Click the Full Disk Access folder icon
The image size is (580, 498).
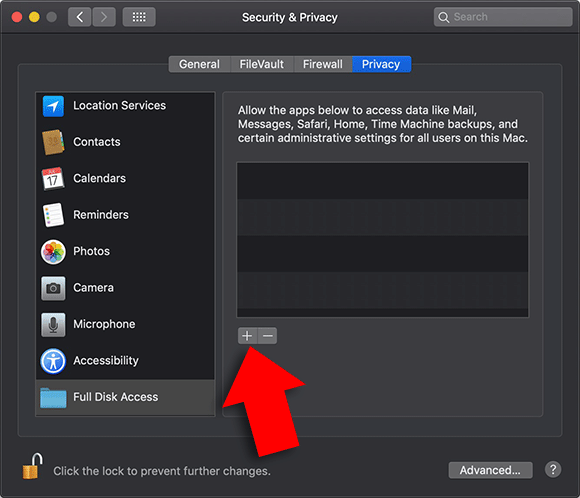tap(53, 398)
